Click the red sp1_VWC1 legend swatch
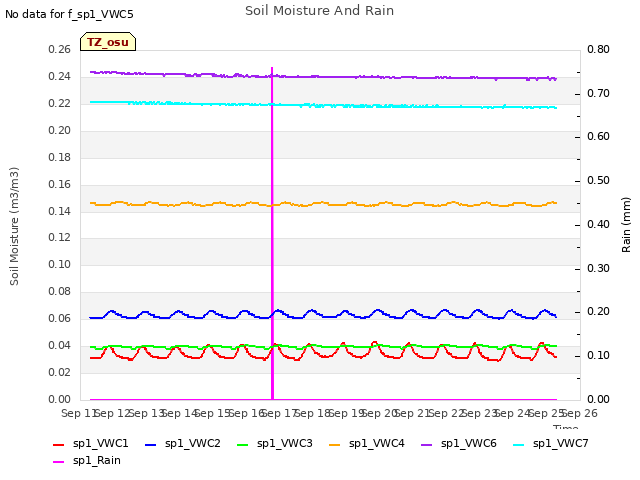 59,444
